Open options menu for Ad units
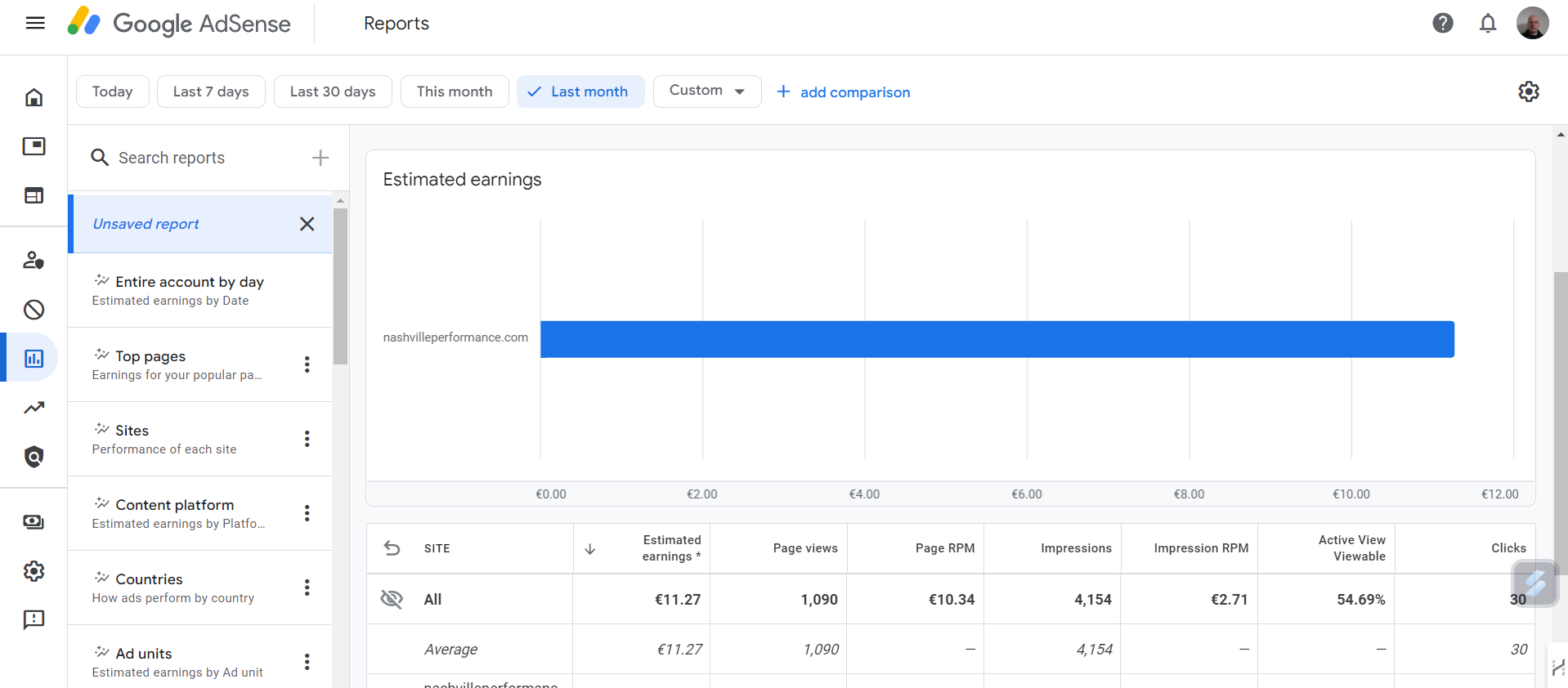Image resolution: width=1568 pixels, height=688 pixels. tap(307, 662)
